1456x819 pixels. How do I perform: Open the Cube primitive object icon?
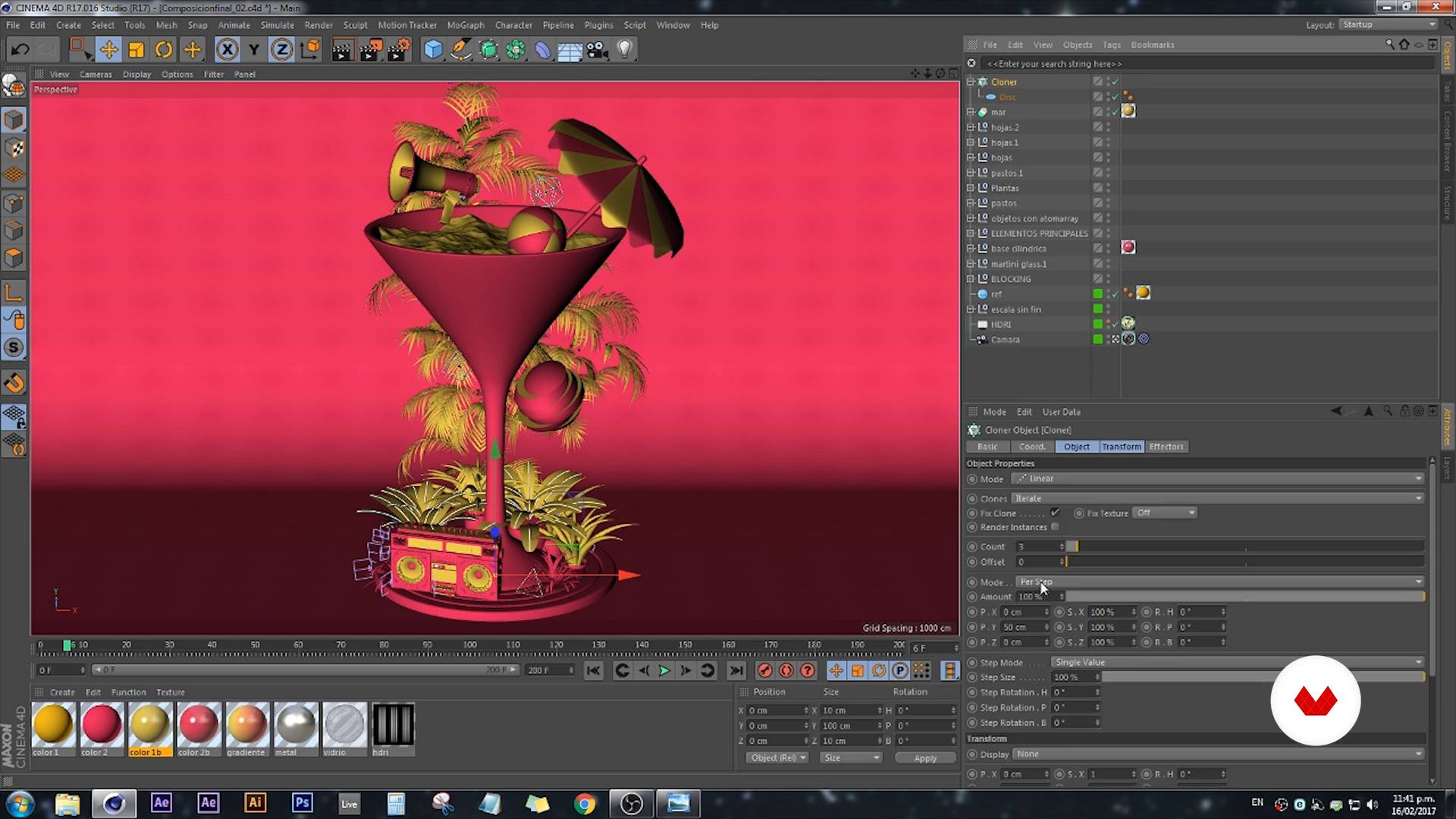(x=433, y=50)
